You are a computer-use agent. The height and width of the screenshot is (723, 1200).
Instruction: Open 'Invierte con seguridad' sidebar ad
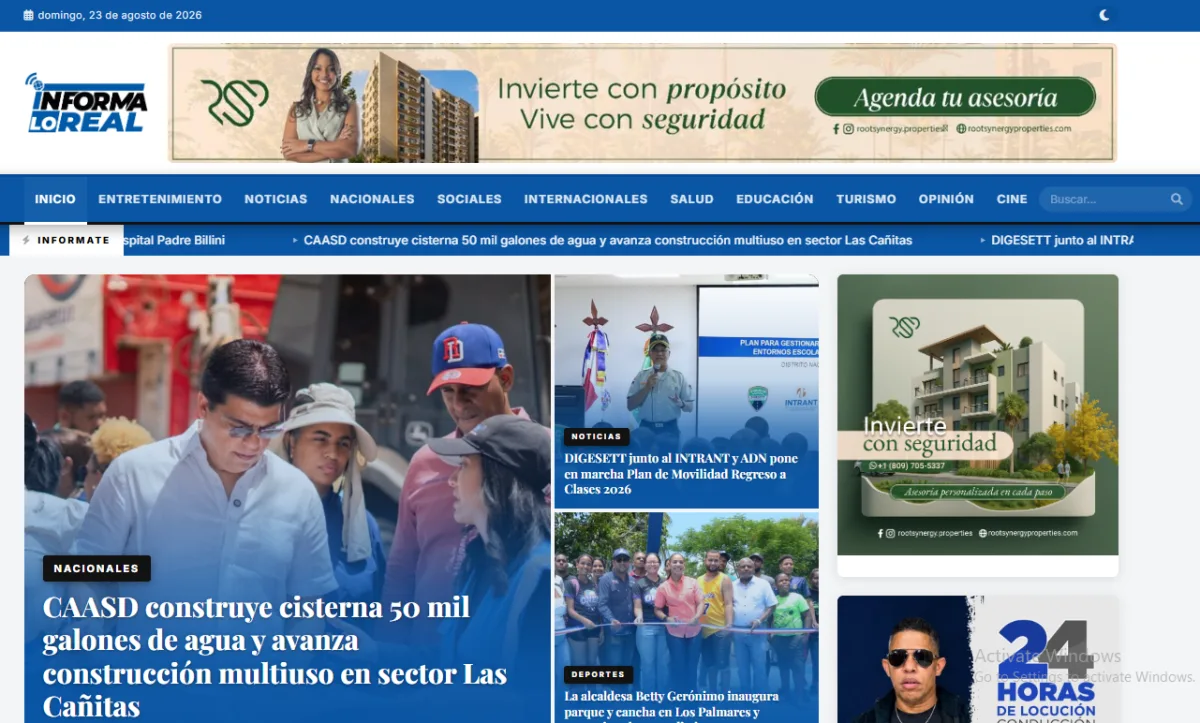(977, 415)
